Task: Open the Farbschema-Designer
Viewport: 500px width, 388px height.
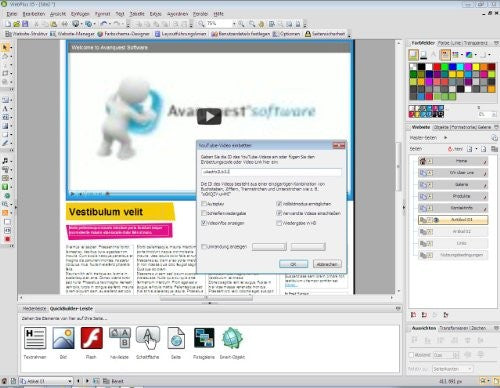Action: 124,34
